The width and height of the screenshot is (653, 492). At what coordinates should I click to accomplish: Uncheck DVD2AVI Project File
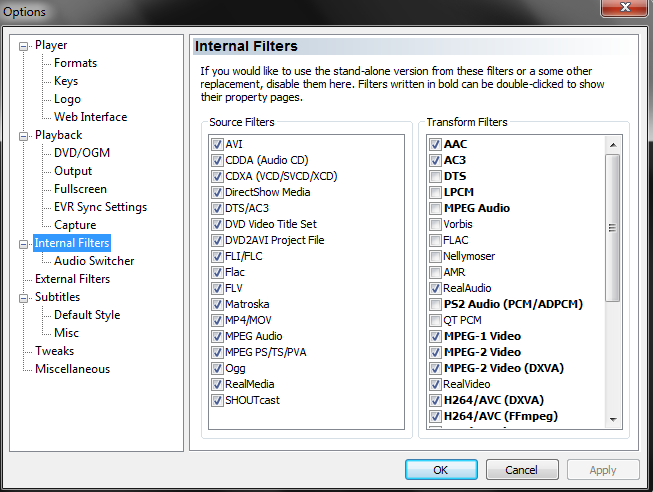[217, 240]
